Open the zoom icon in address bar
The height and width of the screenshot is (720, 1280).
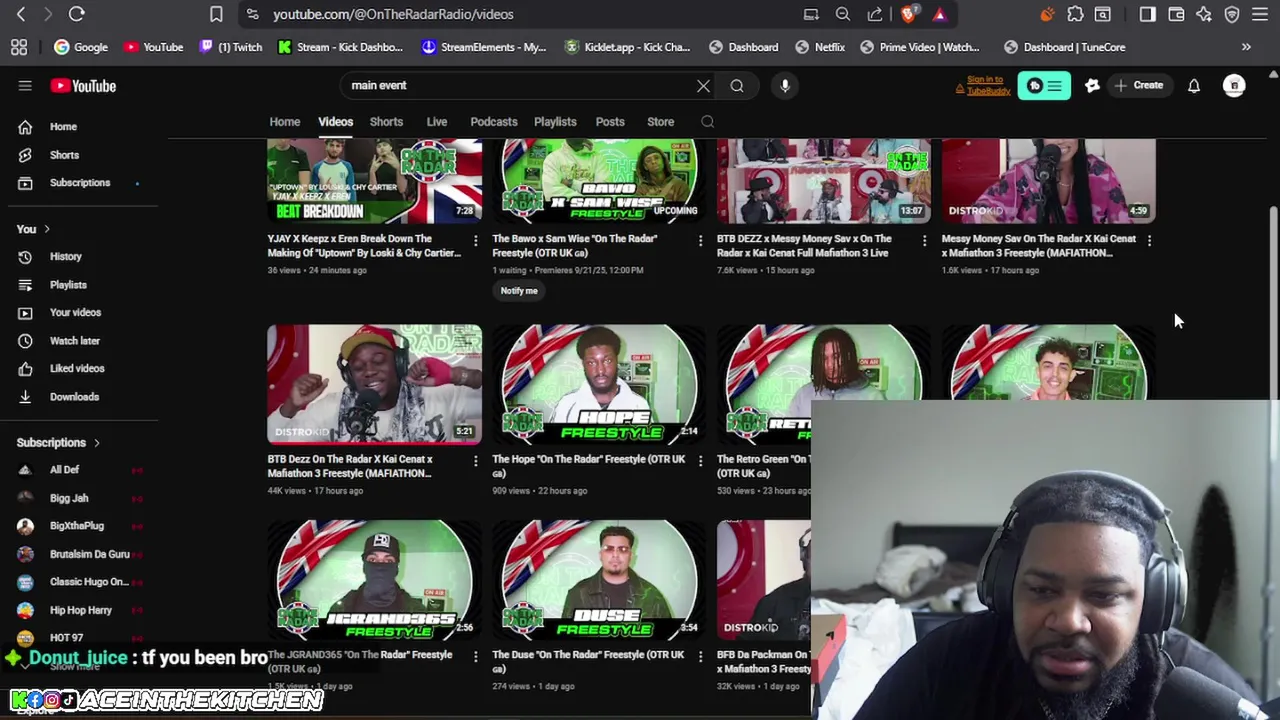pos(843,14)
